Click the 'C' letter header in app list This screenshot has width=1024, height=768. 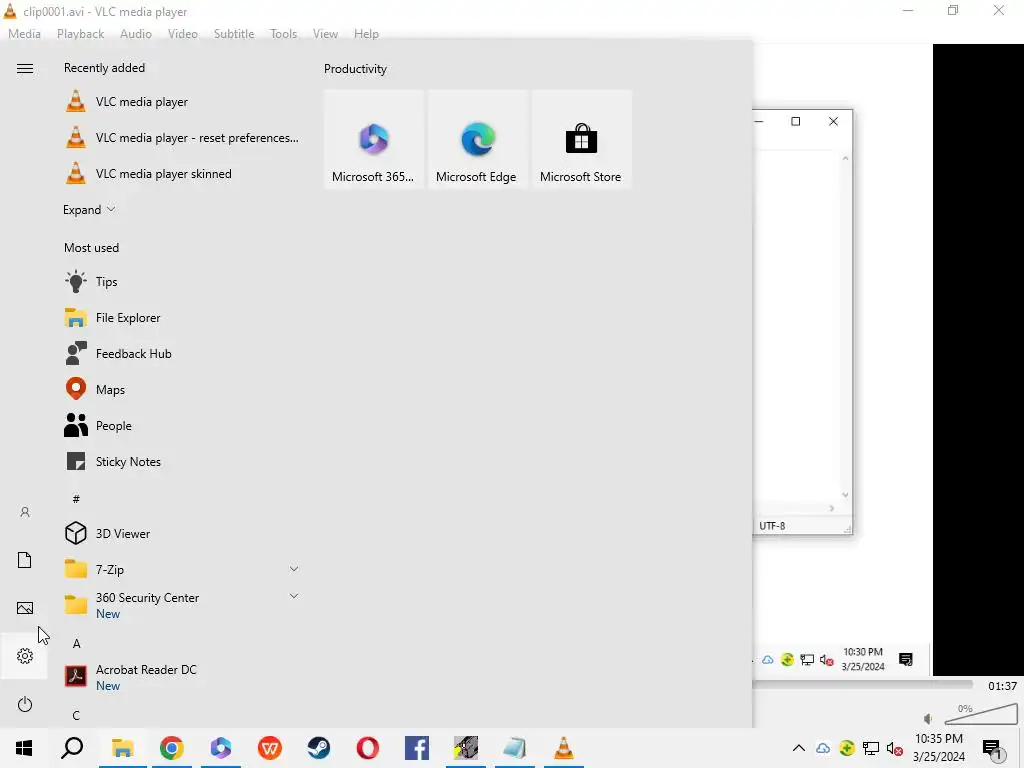click(76, 716)
